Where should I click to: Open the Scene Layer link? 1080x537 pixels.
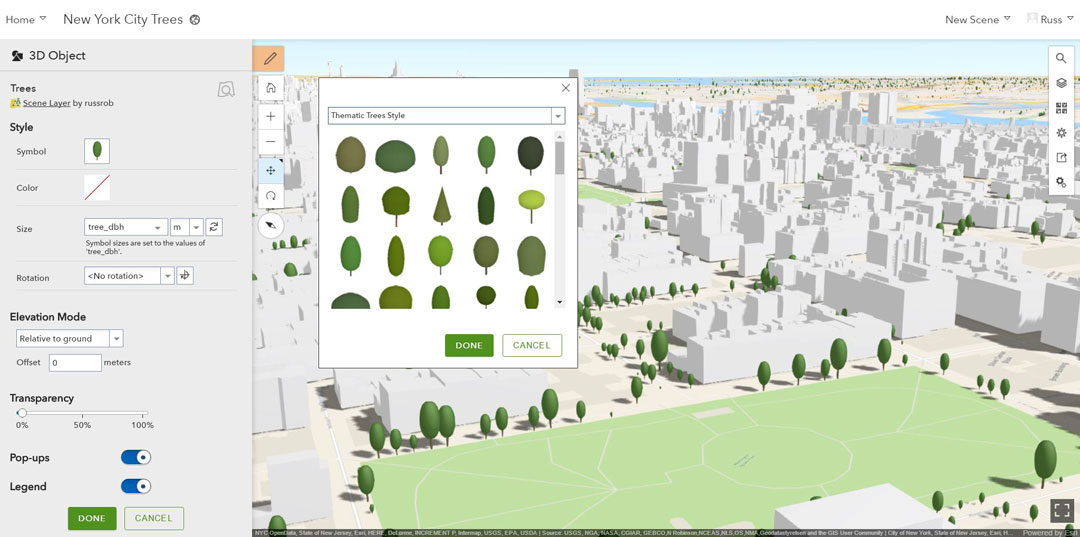pyautogui.click(x=46, y=103)
